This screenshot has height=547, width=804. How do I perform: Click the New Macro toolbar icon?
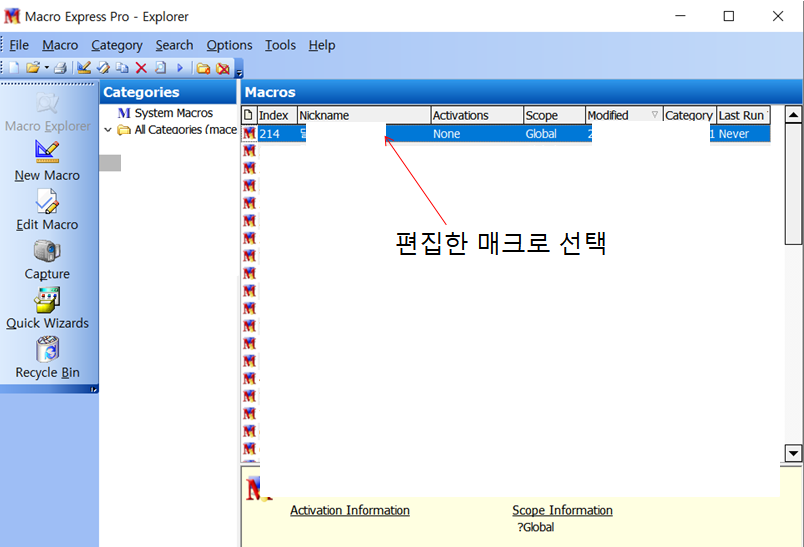[84, 68]
